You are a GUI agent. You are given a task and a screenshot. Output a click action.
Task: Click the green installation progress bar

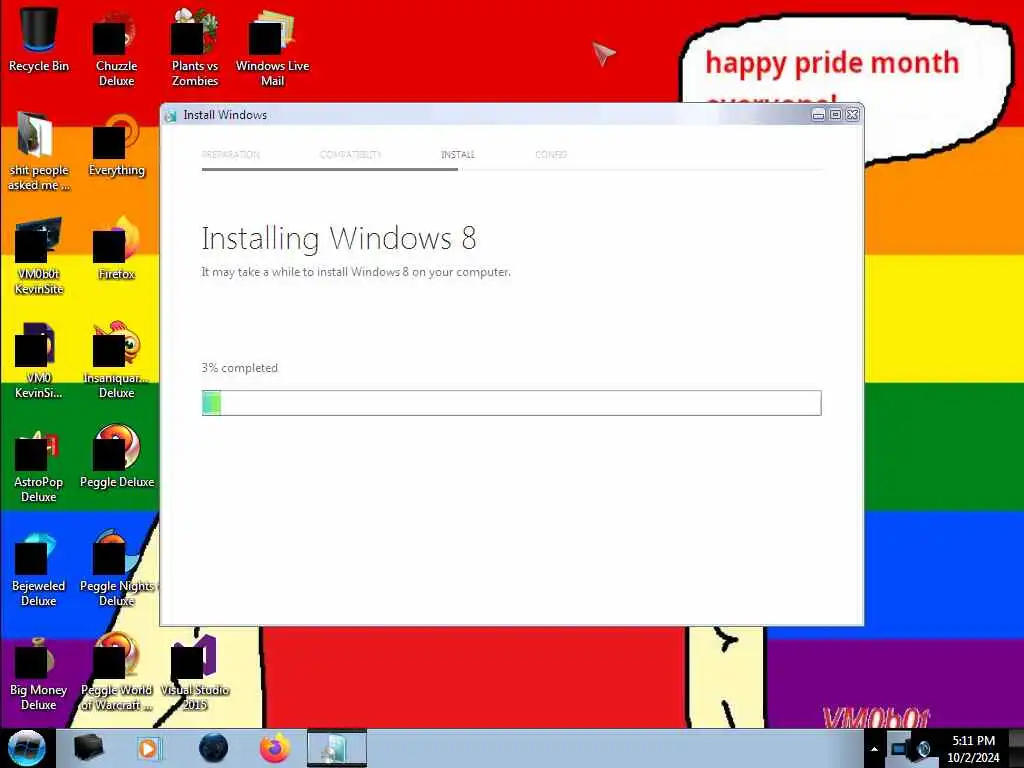(x=511, y=403)
